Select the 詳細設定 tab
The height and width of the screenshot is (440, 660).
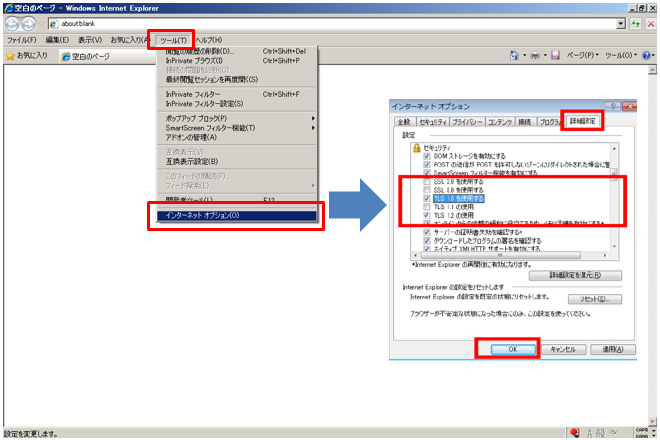583,121
